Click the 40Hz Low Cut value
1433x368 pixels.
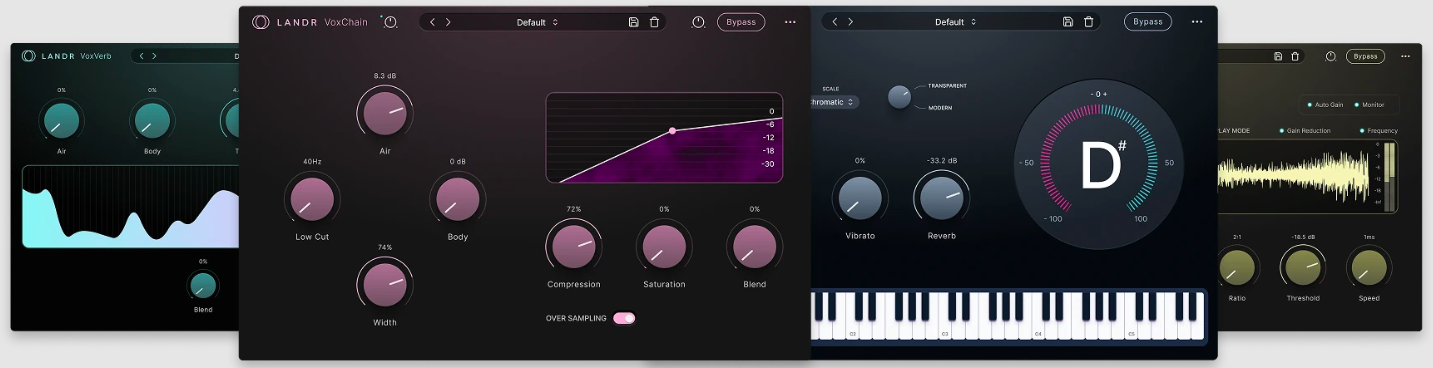[312, 162]
